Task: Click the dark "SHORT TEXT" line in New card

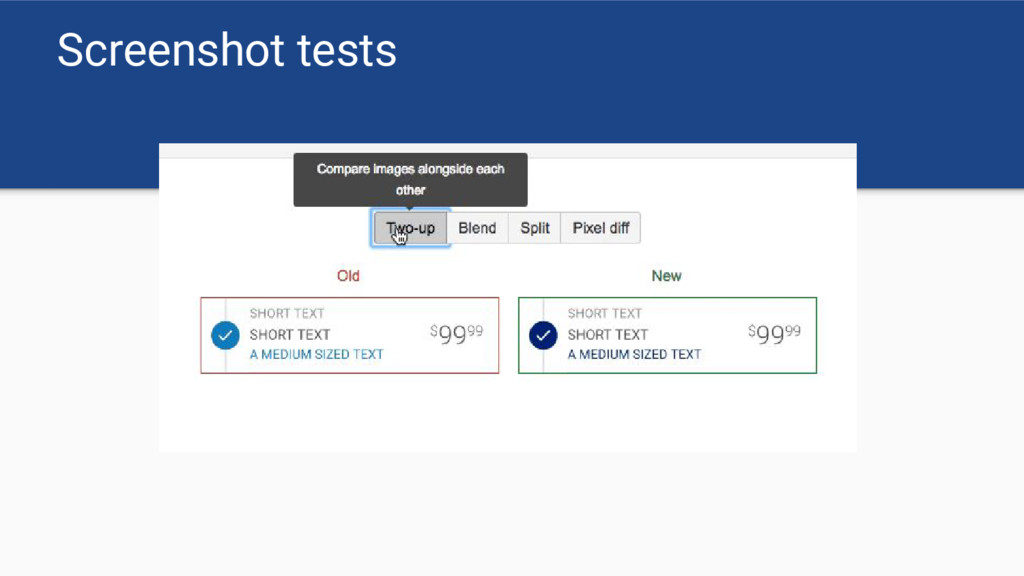Action: 608,334
